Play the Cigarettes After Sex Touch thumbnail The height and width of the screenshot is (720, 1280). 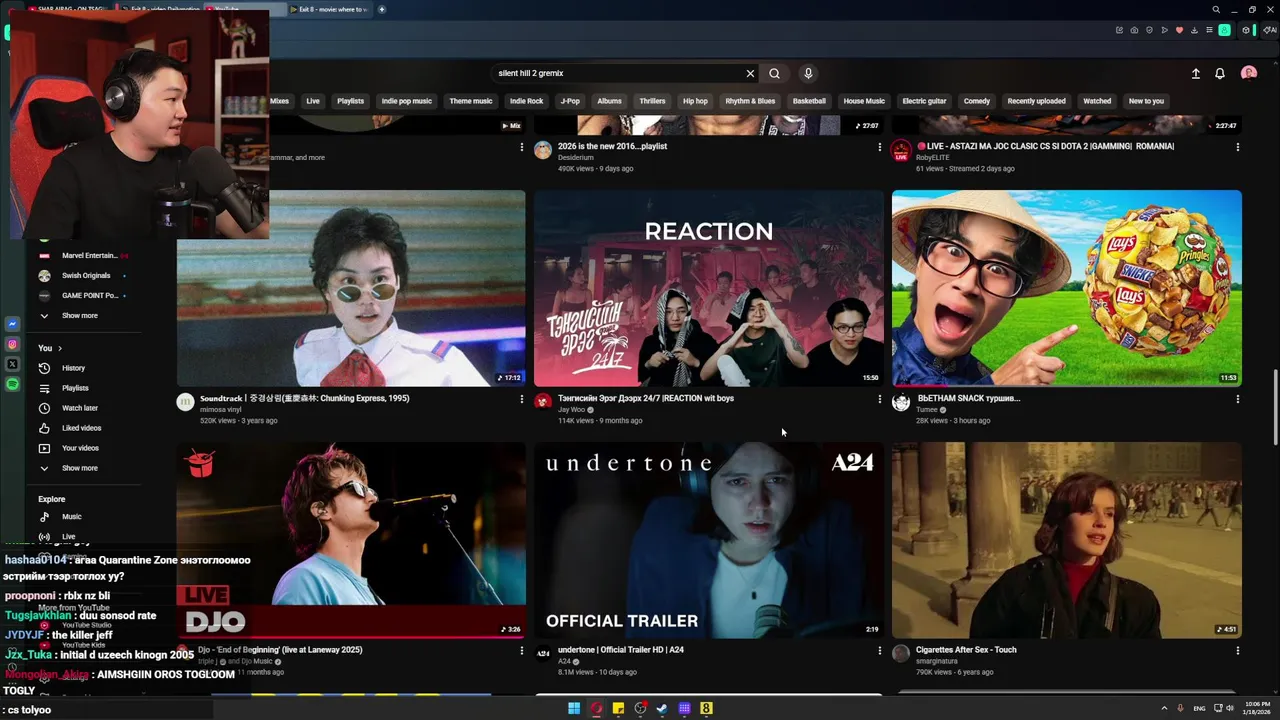click(1067, 540)
